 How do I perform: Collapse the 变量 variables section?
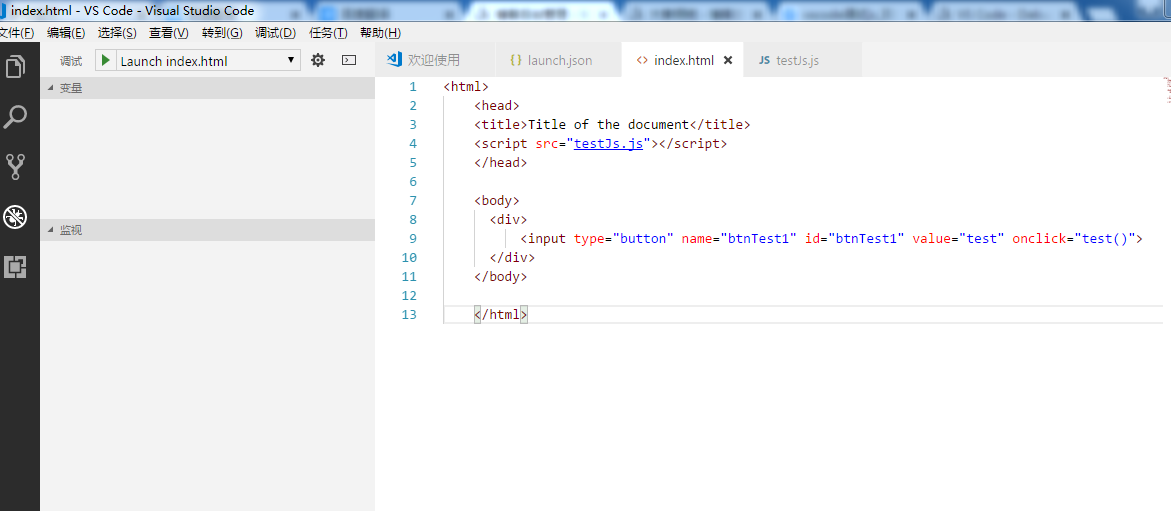pos(208,88)
